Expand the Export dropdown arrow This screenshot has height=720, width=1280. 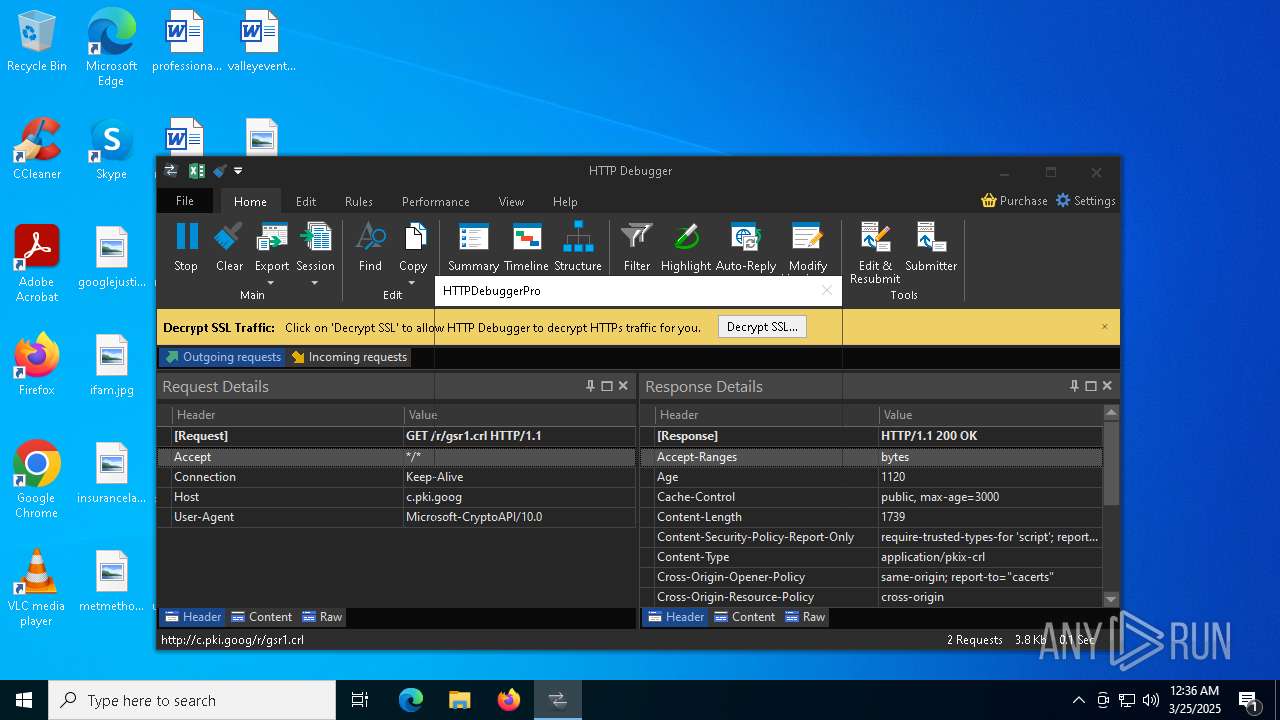[272, 283]
